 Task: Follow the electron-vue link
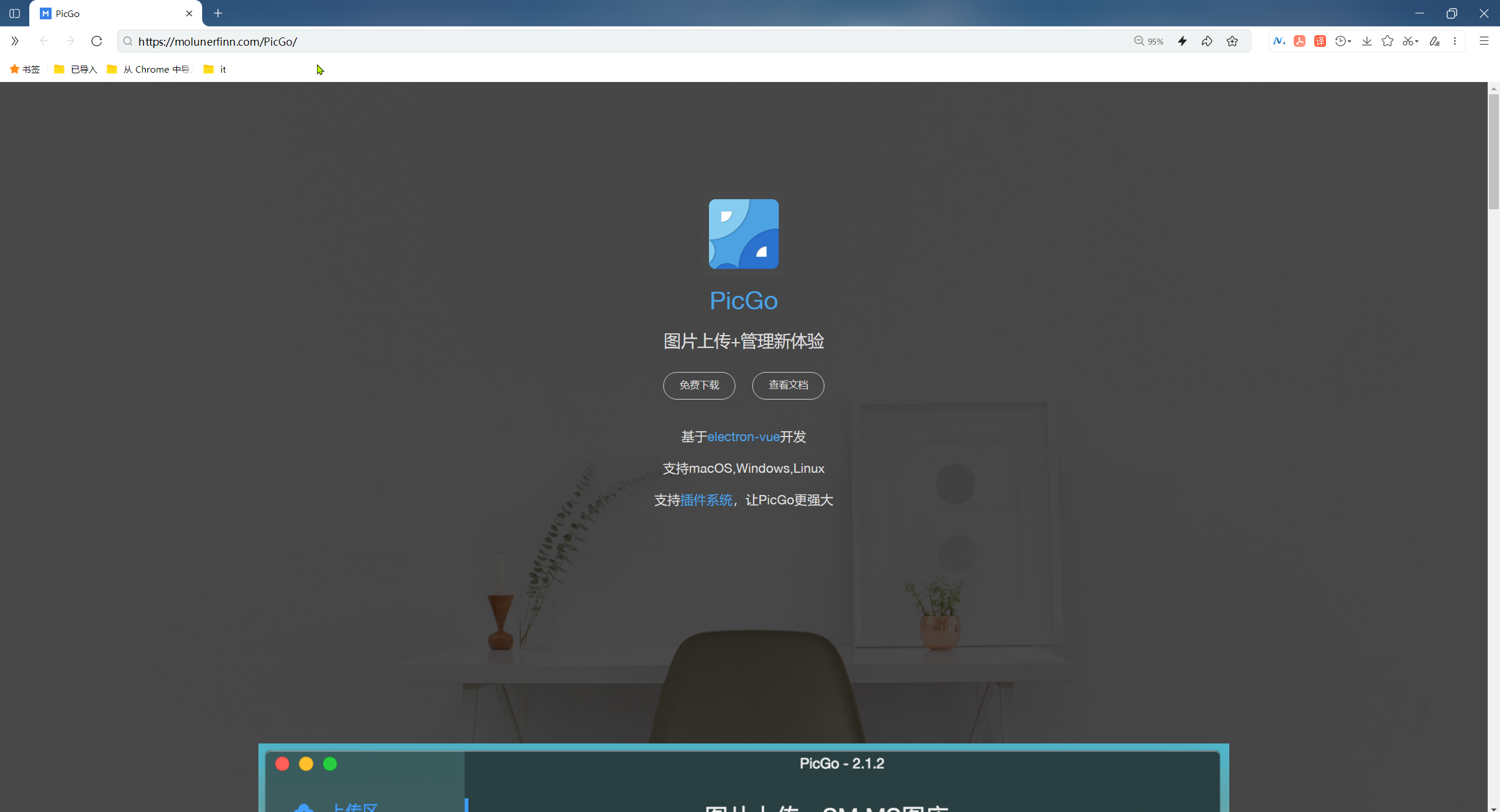743,437
